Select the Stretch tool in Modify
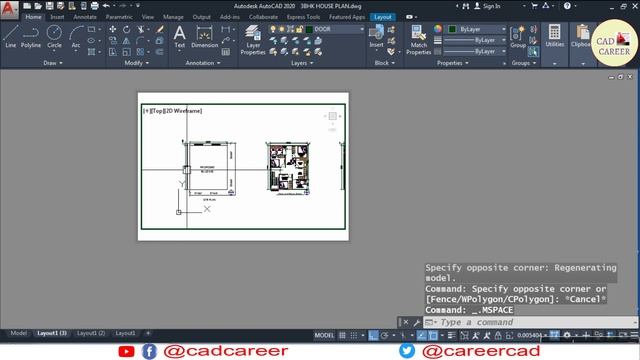The image size is (640, 360). (113, 52)
